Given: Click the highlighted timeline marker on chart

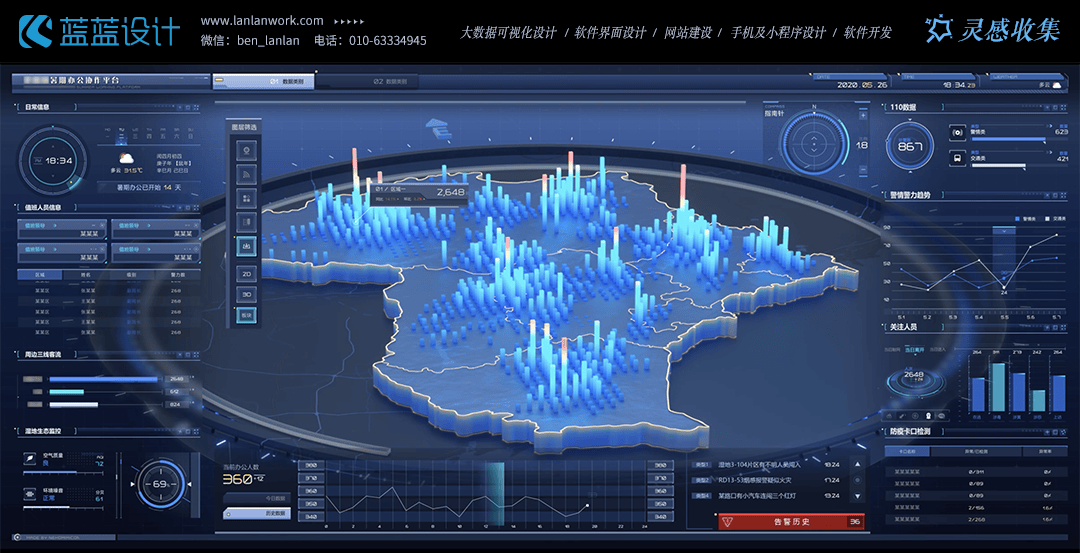Looking at the screenshot, I should point(495,490).
